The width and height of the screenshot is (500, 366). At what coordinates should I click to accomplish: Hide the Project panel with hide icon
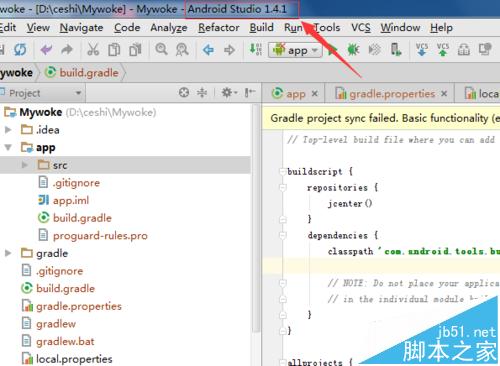pos(250,92)
